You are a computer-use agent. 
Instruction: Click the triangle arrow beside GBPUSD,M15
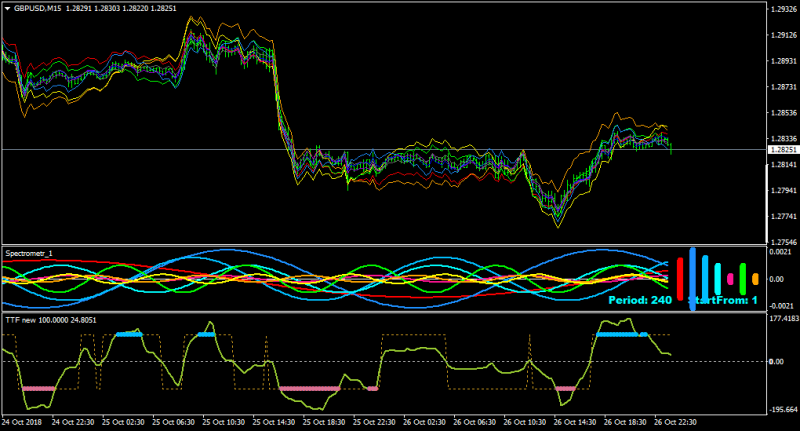(8, 9)
